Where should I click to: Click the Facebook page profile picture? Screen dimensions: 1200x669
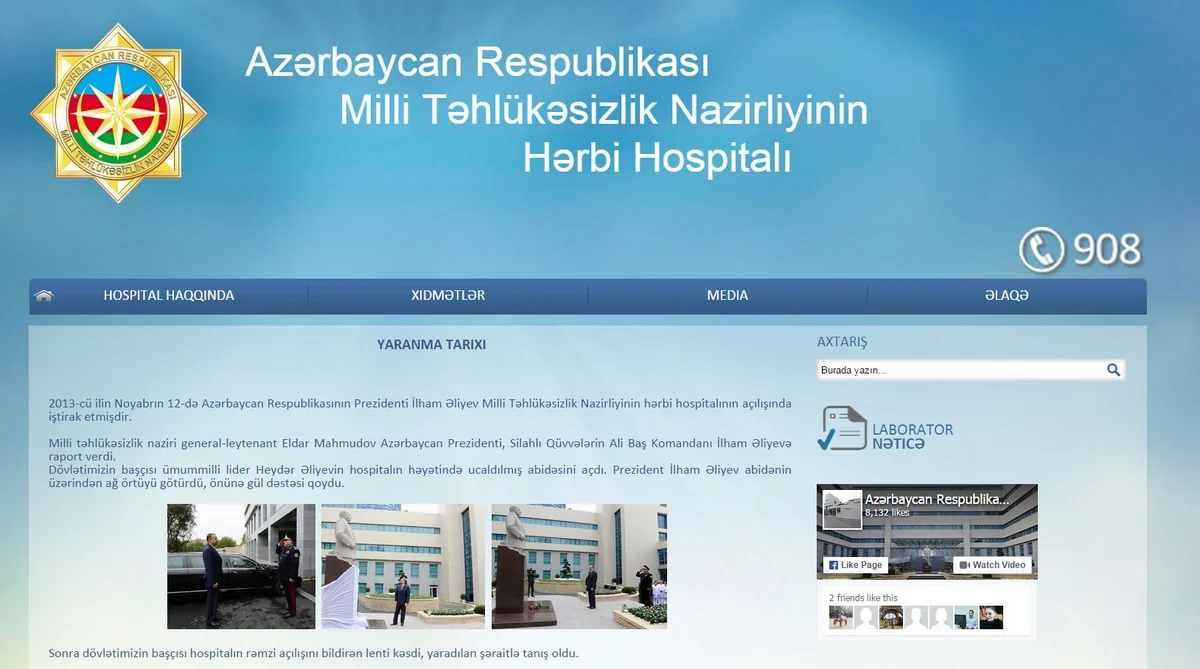click(x=842, y=509)
